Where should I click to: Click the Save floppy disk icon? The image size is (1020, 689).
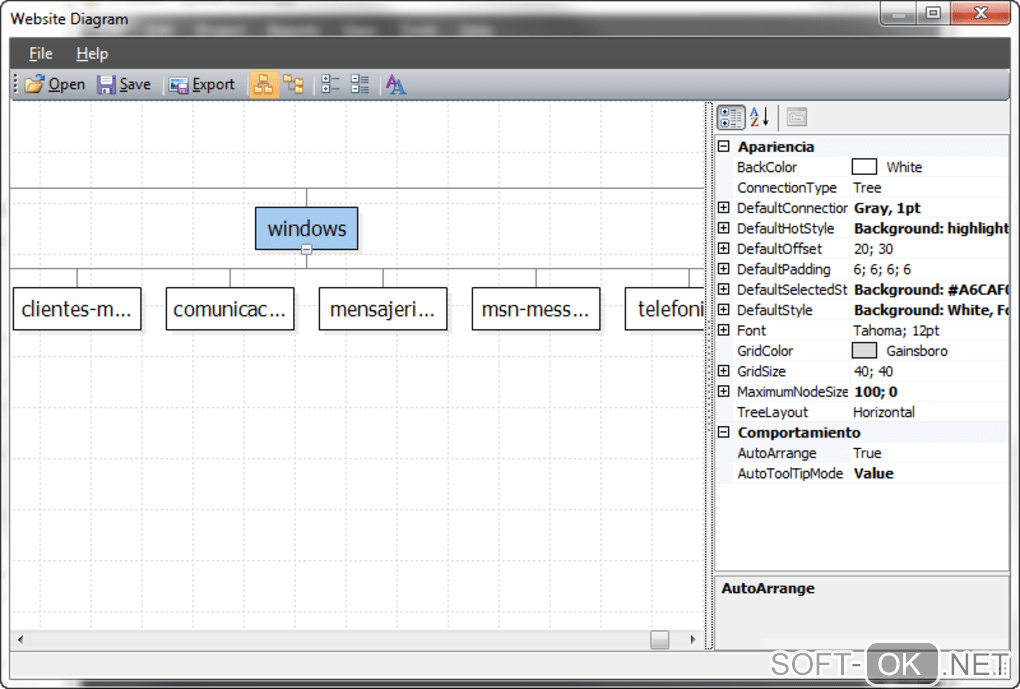coord(106,85)
